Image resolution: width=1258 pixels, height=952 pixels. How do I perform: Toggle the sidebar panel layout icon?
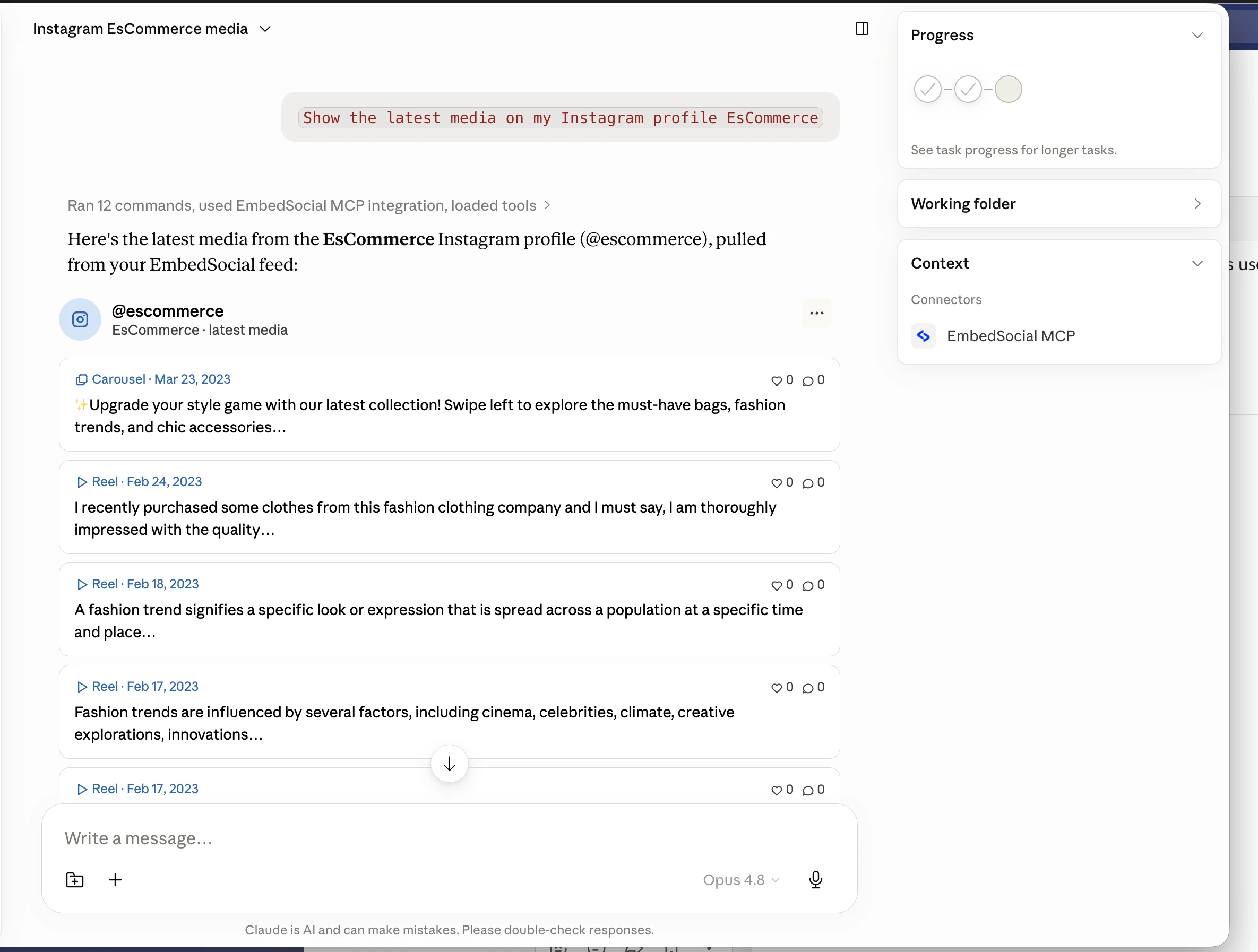click(x=861, y=29)
